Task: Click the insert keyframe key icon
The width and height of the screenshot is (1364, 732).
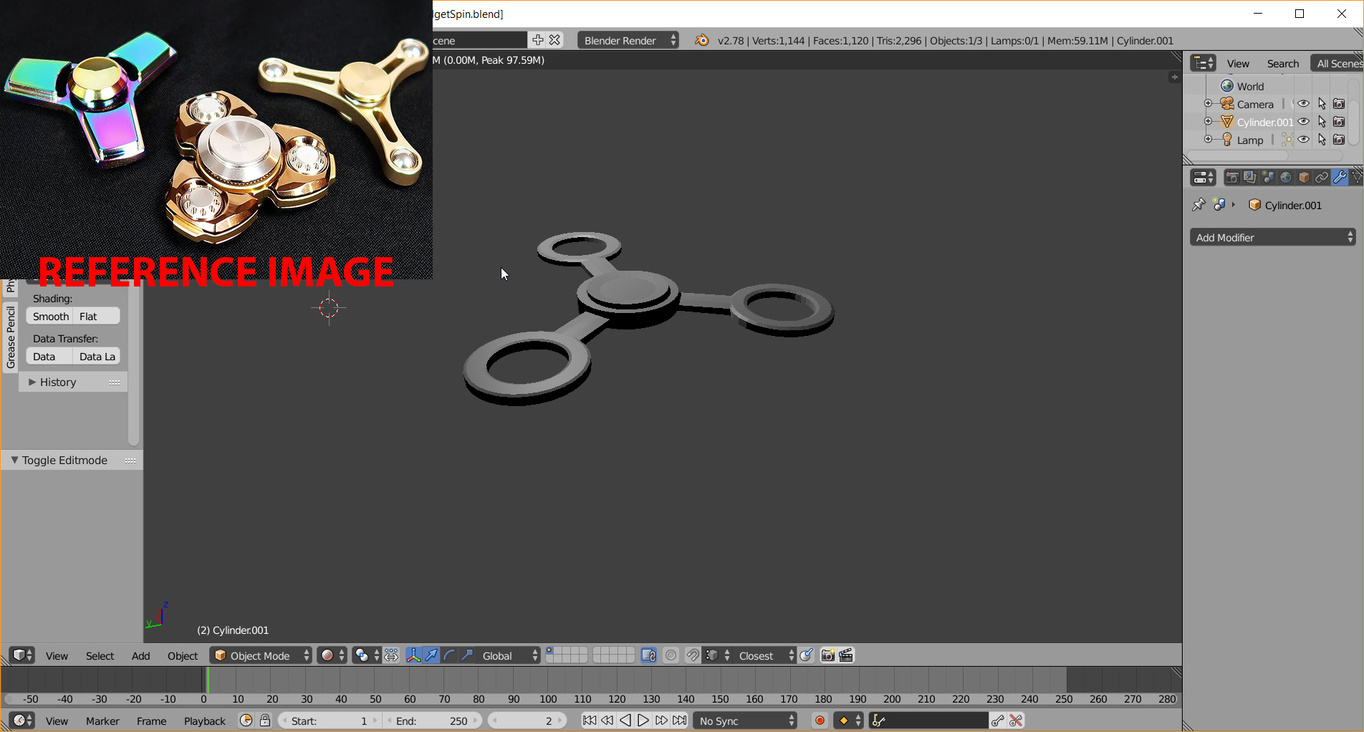Action: point(998,721)
